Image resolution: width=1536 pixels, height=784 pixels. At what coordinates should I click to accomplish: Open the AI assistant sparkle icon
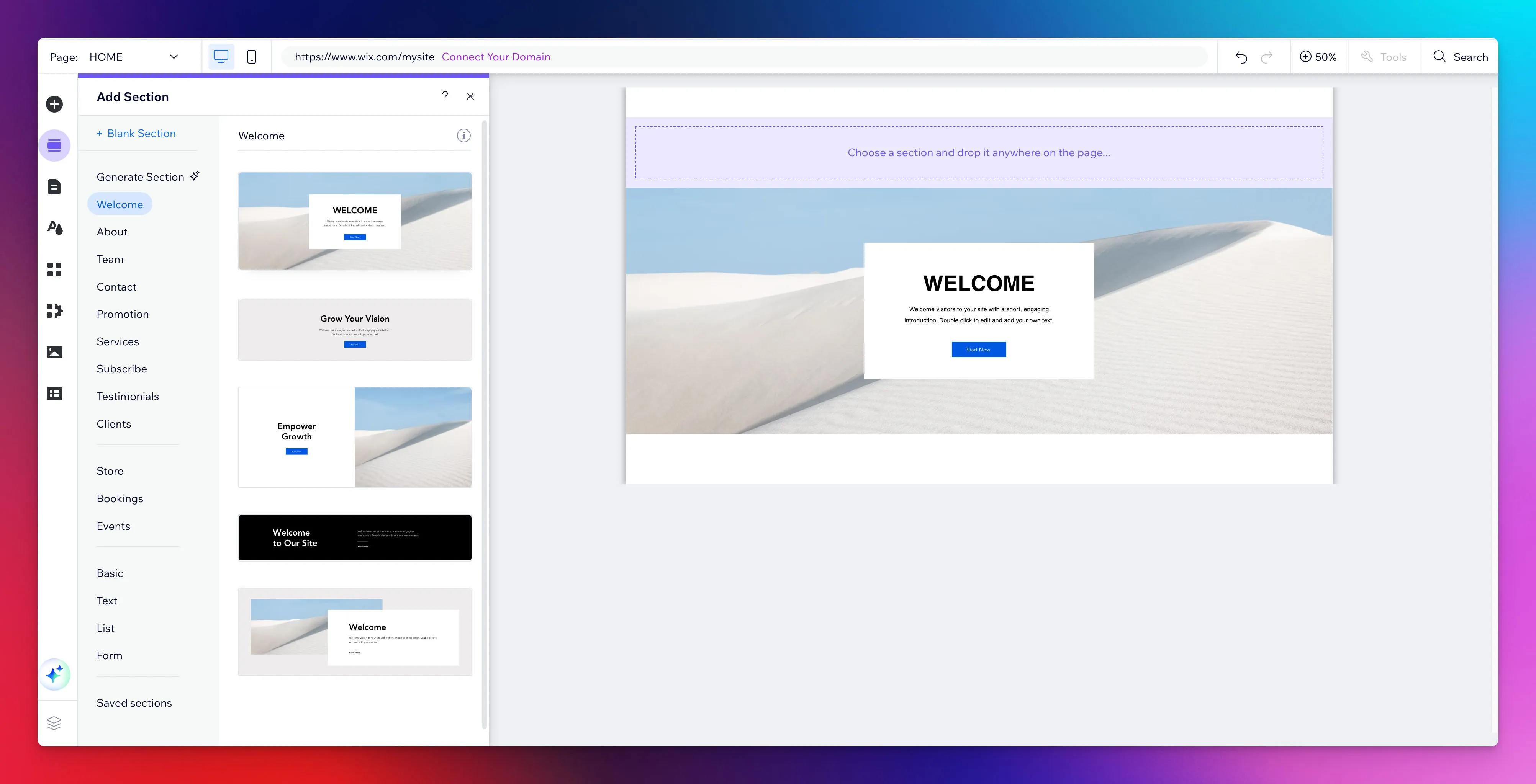(54, 675)
